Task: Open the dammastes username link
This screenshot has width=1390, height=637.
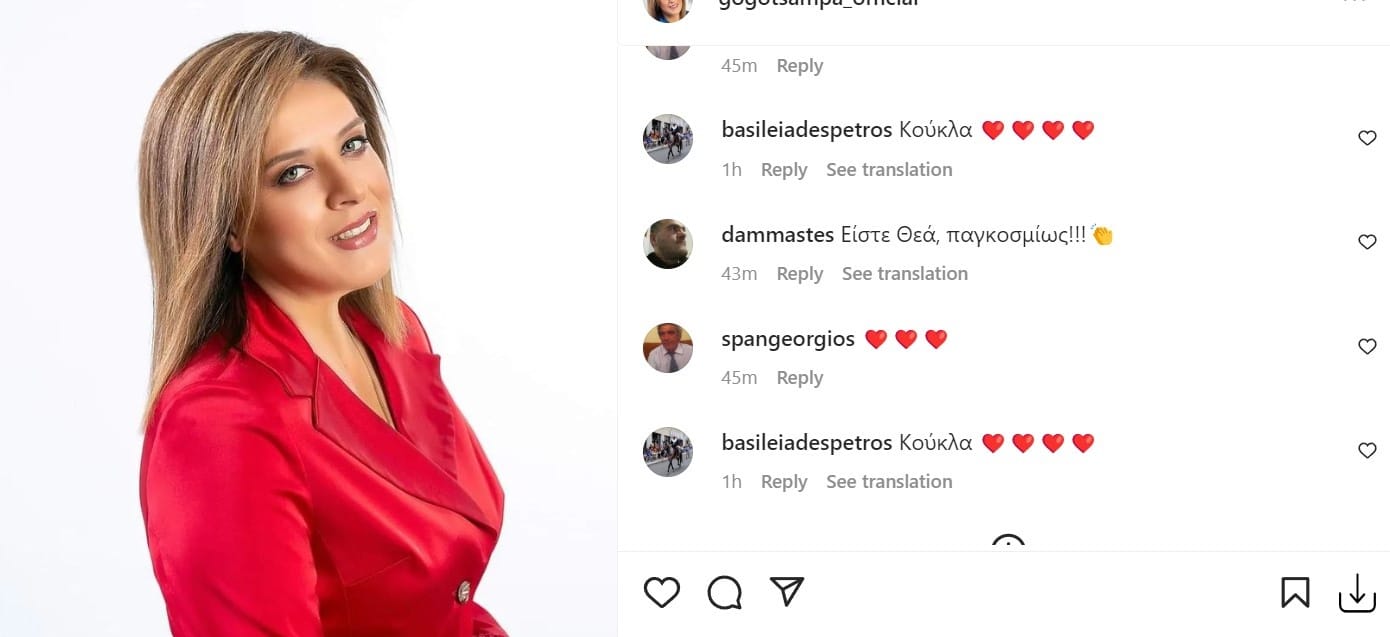Action: pyautogui.click(x=777, y=235)
